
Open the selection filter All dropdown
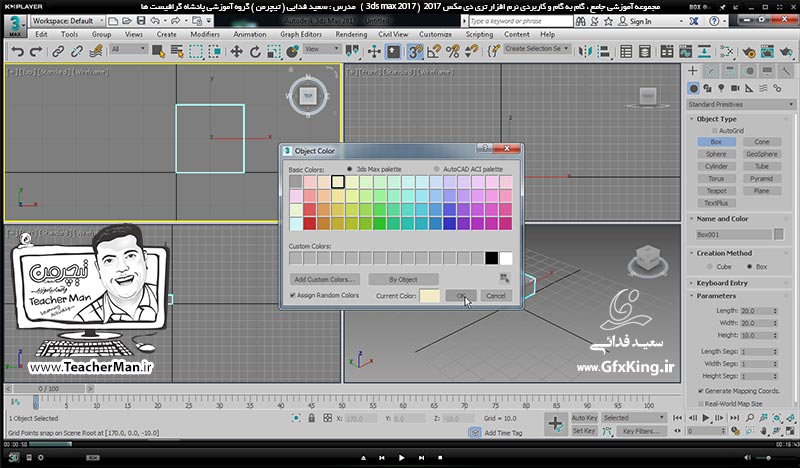pos(129,49)
